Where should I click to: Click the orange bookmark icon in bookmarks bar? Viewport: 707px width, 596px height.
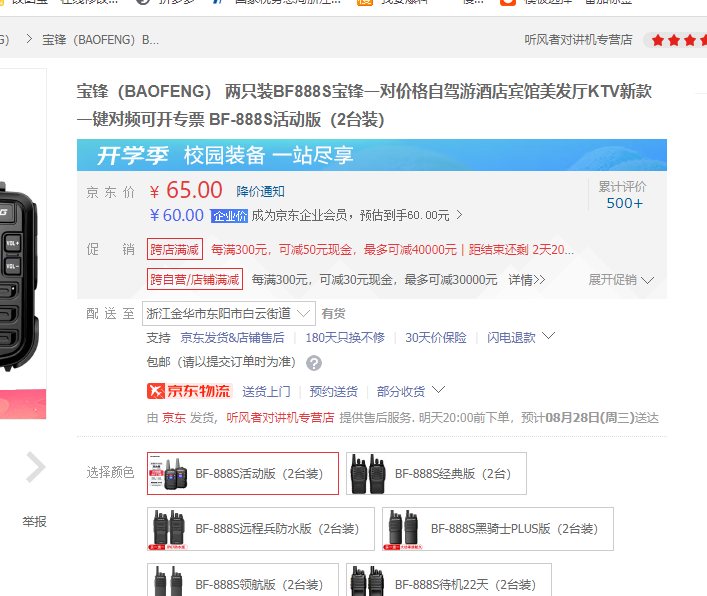pyautogui.click(x=509, y=3)
